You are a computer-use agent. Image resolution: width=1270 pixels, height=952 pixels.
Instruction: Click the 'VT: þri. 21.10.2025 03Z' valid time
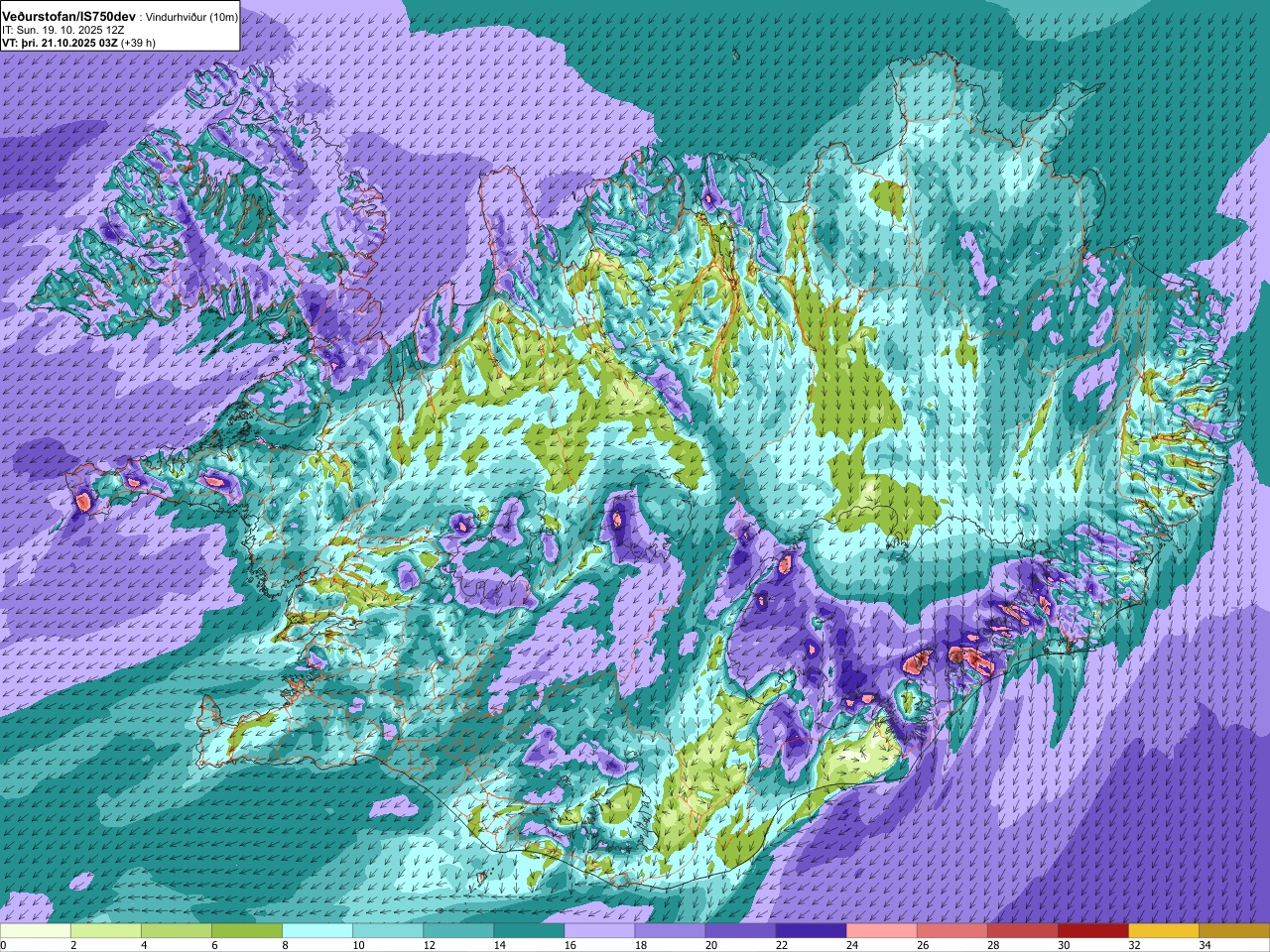(60, 43)
